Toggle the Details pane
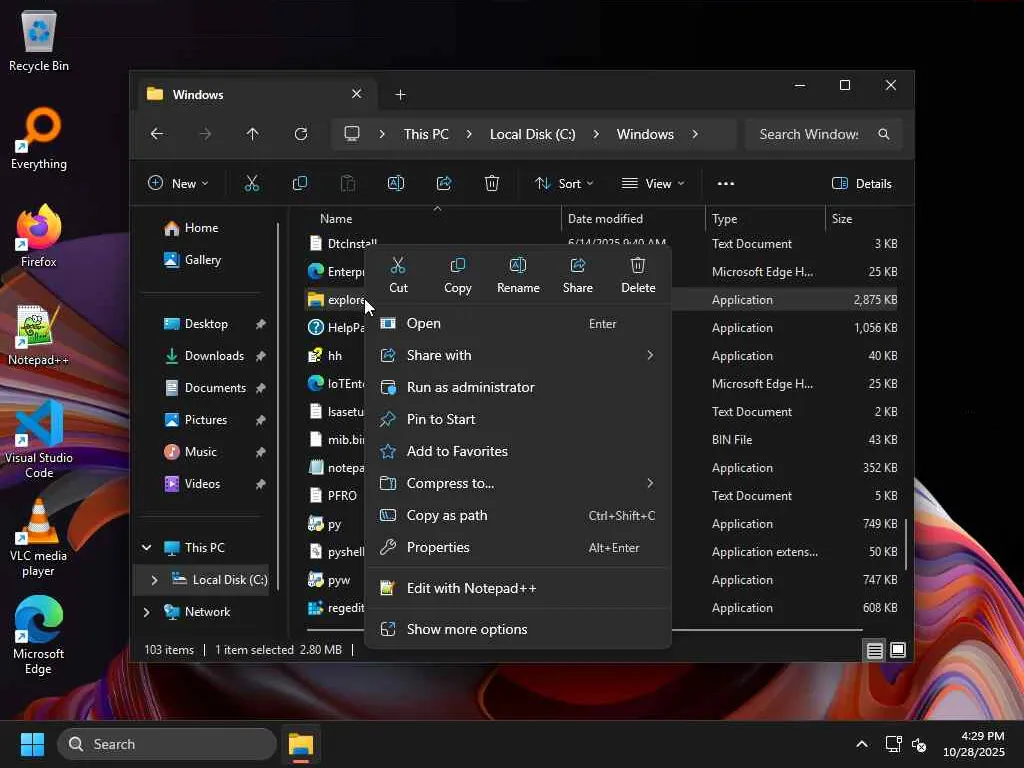Image resolution: width=1024 pixels, height=768 pixels. [861, 183]
